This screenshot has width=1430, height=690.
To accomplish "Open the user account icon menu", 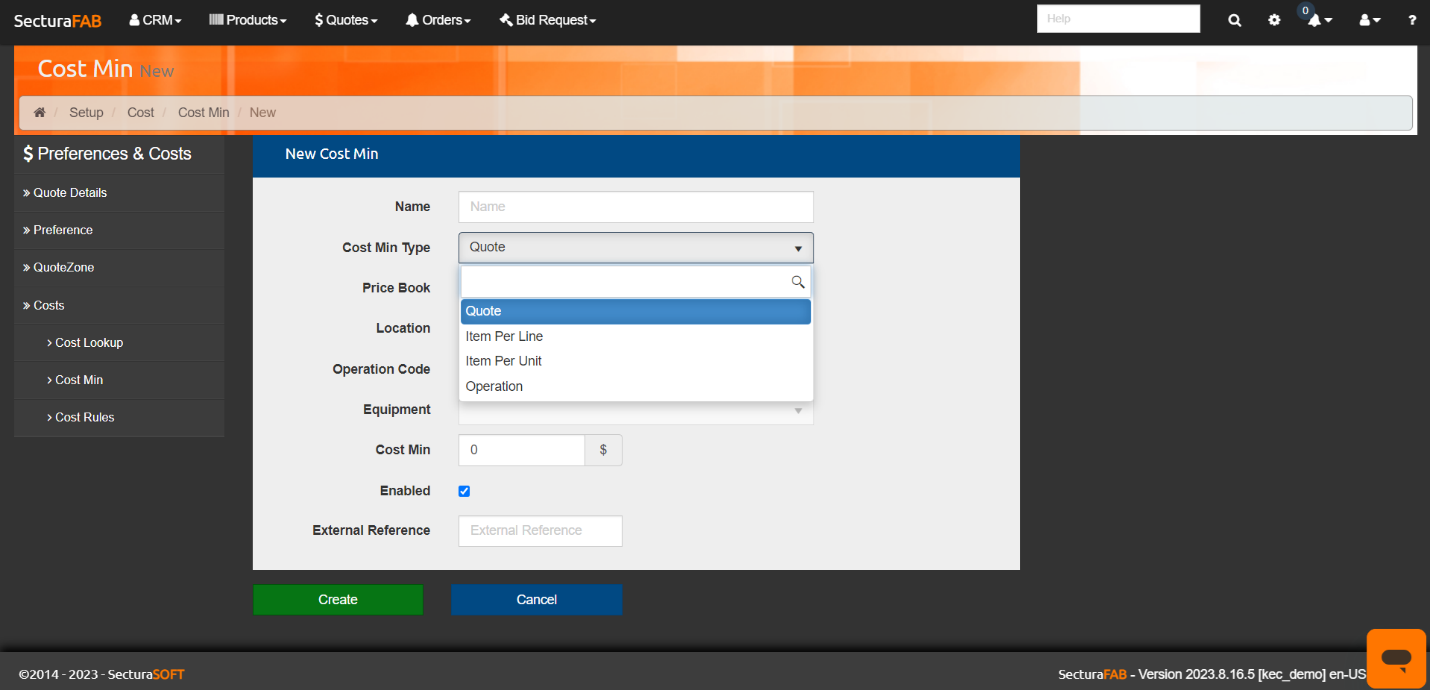I will coord(1369,20).
